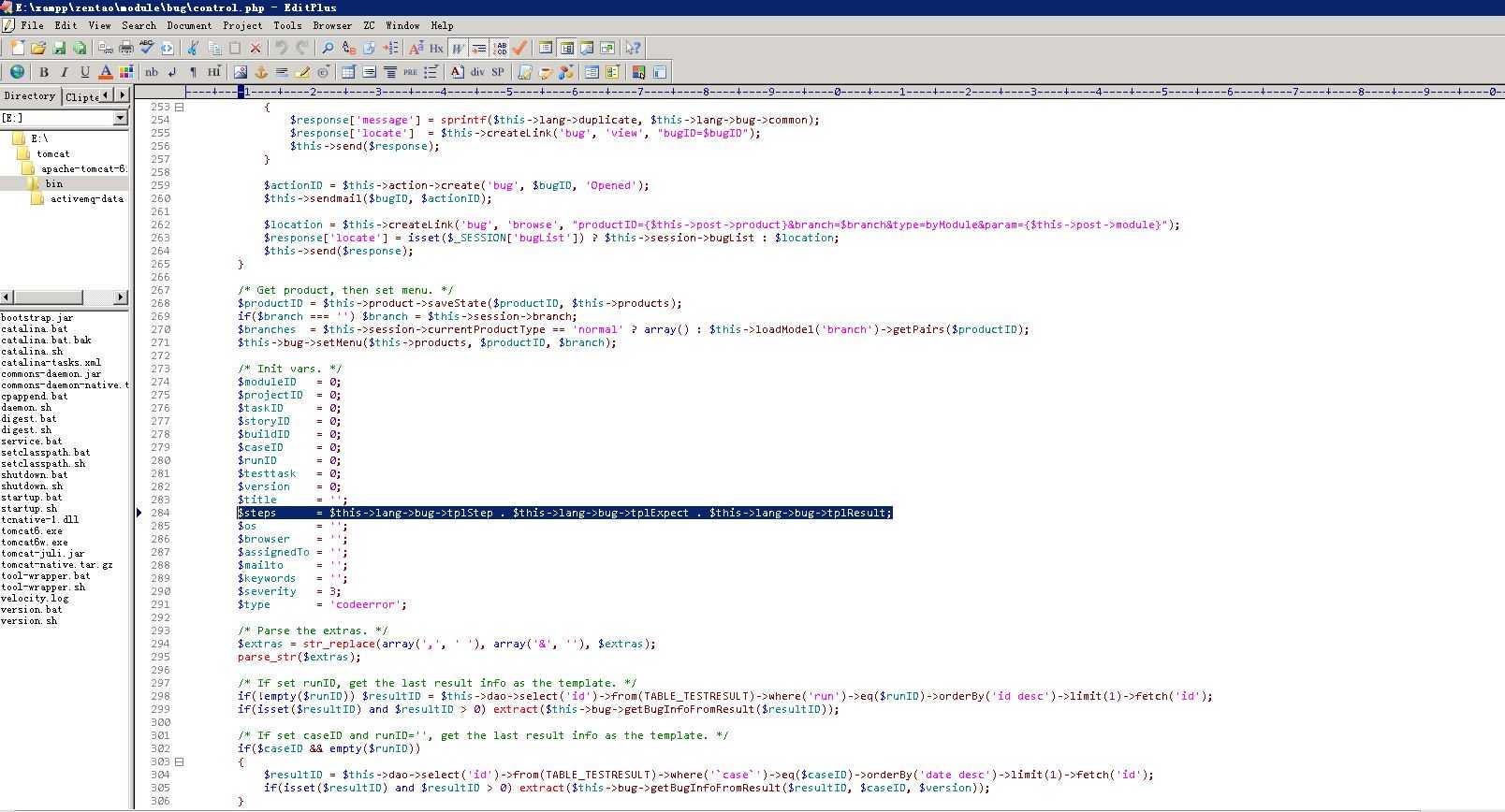Viewport: 1505px width, 812px height.
Task: Select velocity.log in file list
Action: [x=35, y=599]
